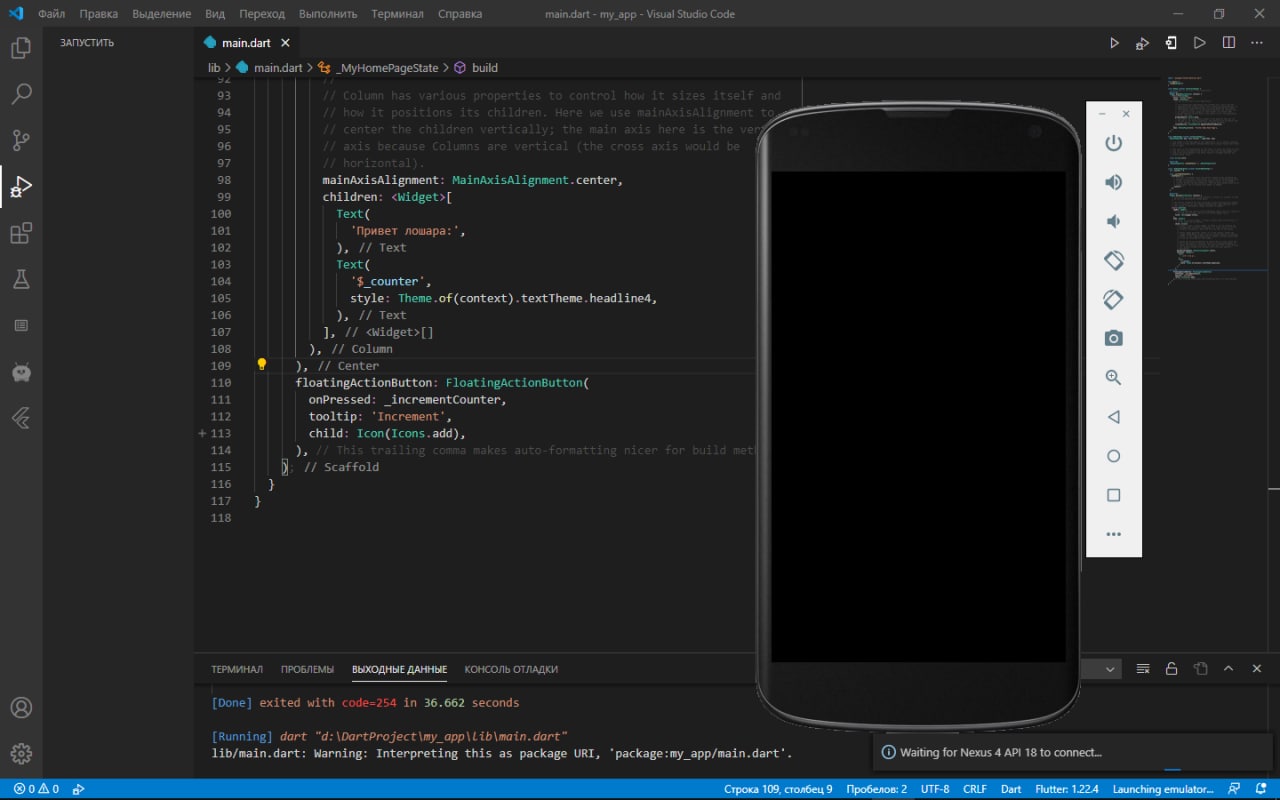Click the 'Пробелов: 2' indentation status
The height and width of the screenshot is (800, 1280).
pos(876,789)
